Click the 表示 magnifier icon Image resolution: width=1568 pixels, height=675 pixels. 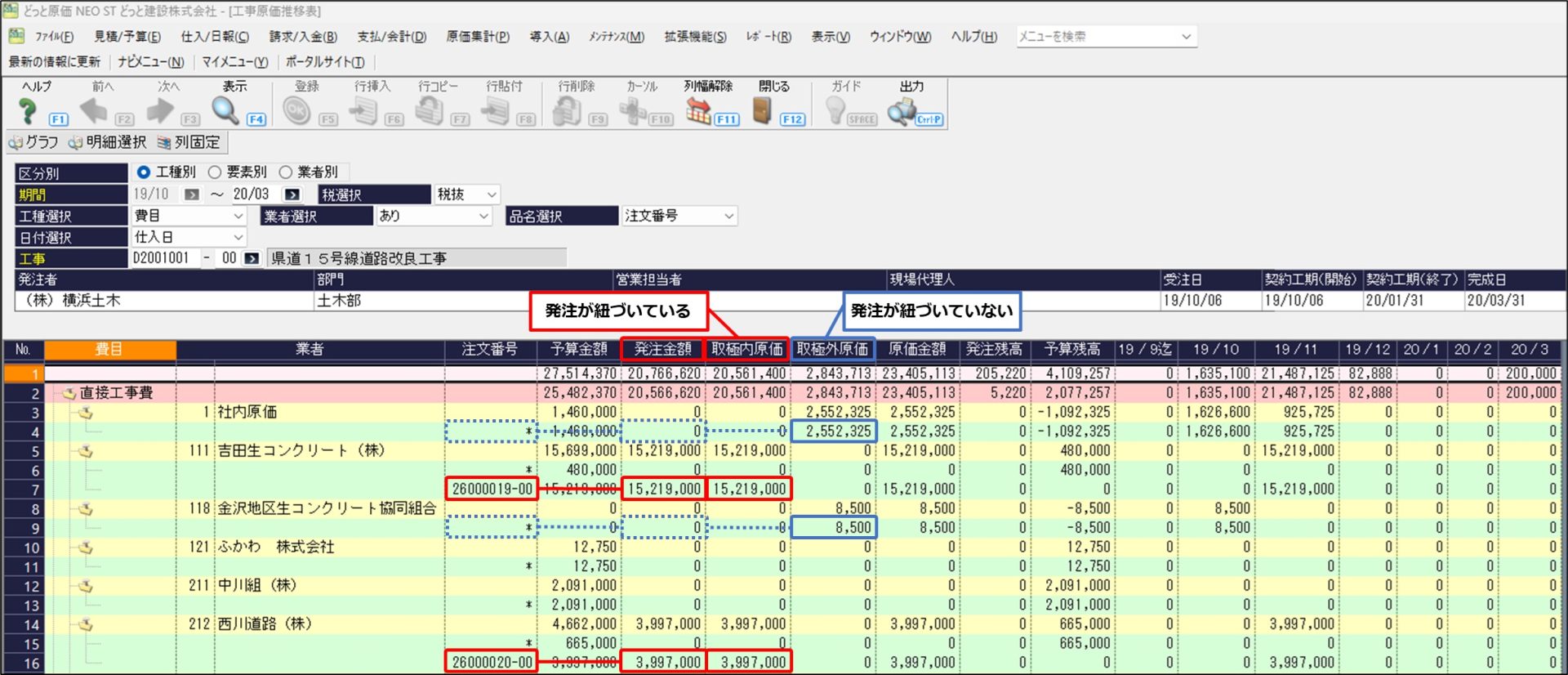[x=225, y=110]
